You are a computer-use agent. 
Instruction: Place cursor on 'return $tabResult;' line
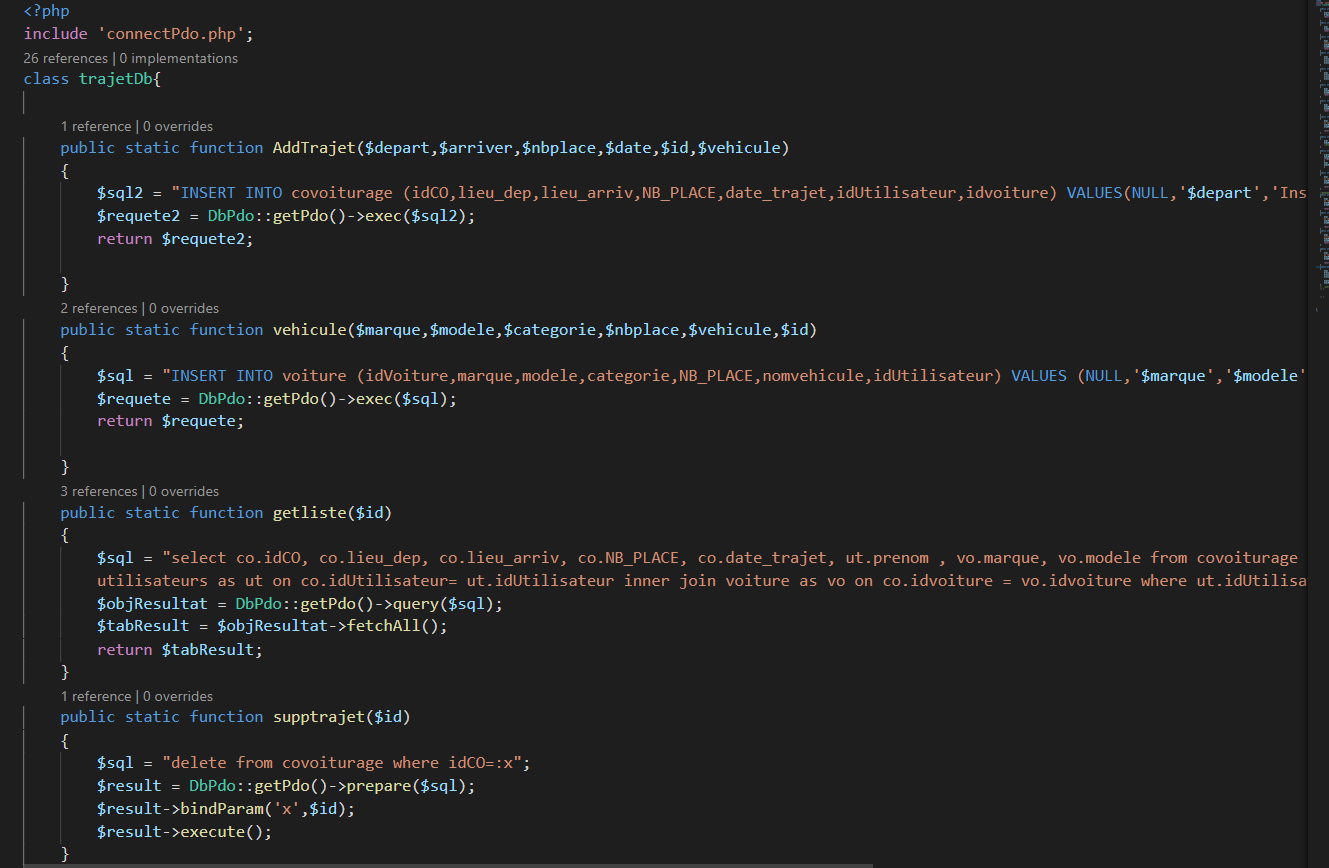click(180, 649)
